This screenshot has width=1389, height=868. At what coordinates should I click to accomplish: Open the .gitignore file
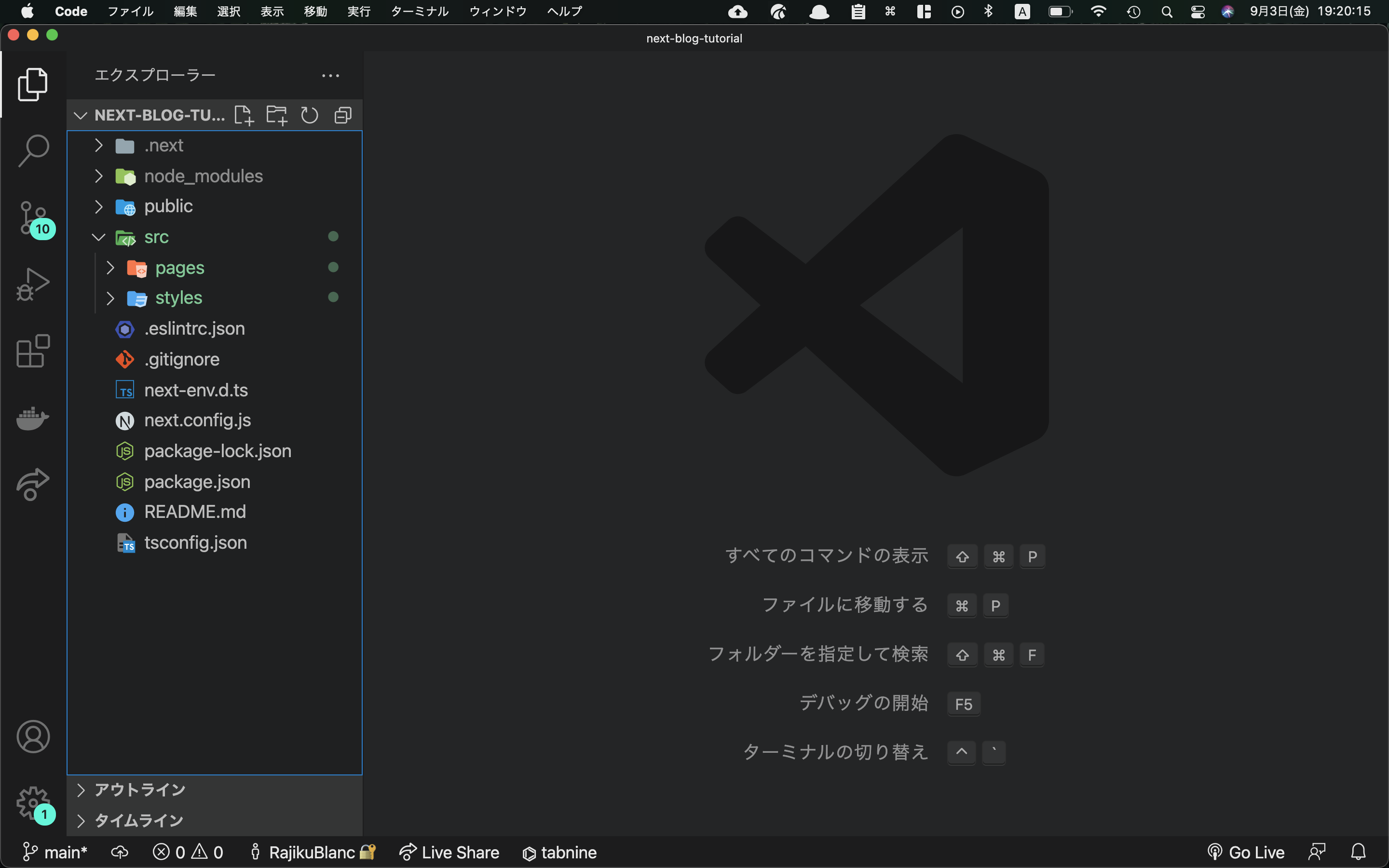pos(214,359)
